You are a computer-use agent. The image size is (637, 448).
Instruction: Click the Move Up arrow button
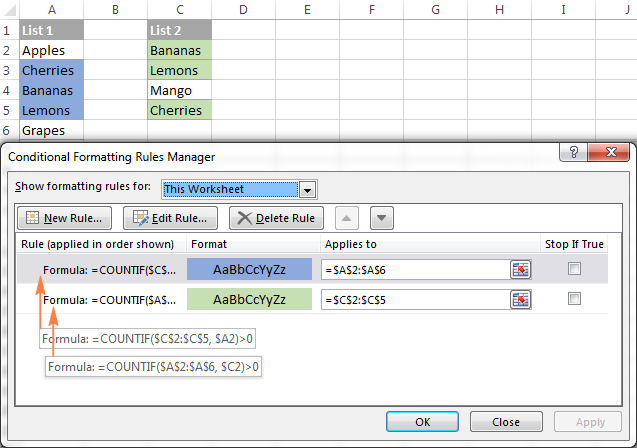click(347, 218)
